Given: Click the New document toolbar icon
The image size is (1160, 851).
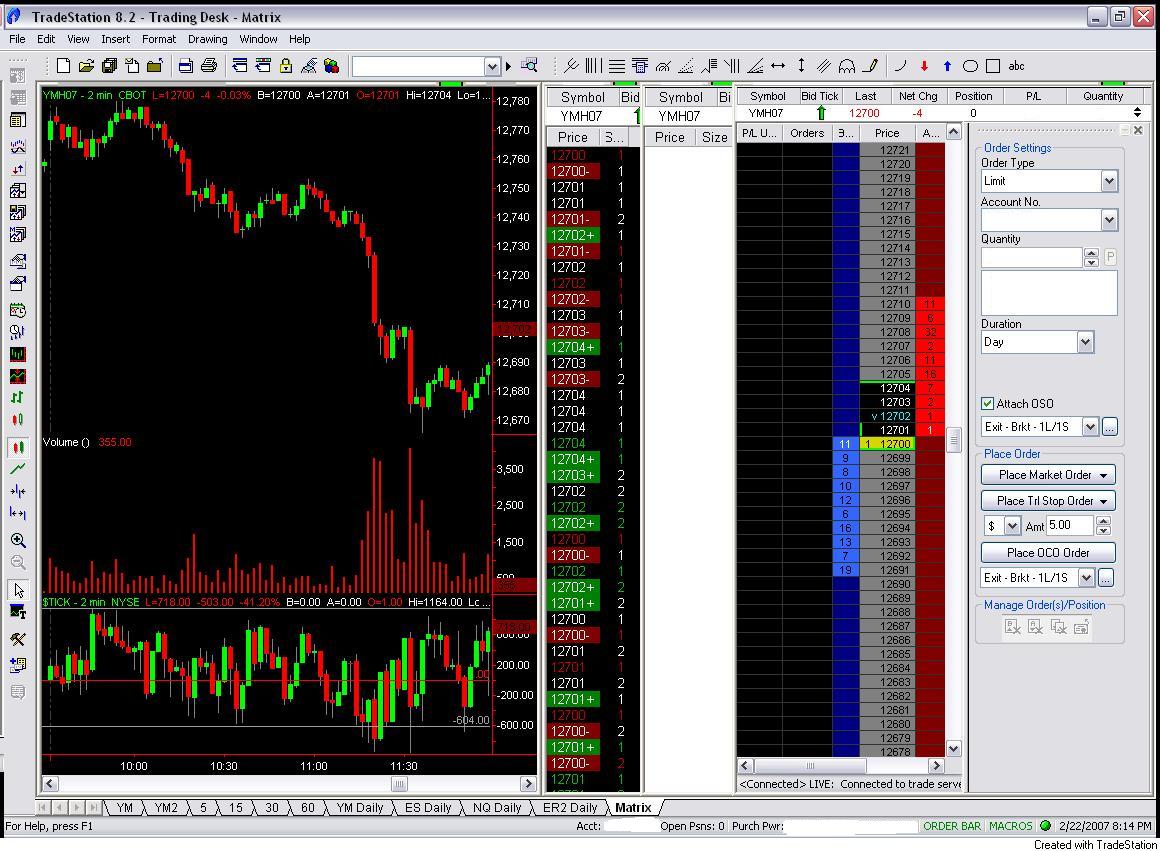Looking at the screenshot, I should point(64,66).
